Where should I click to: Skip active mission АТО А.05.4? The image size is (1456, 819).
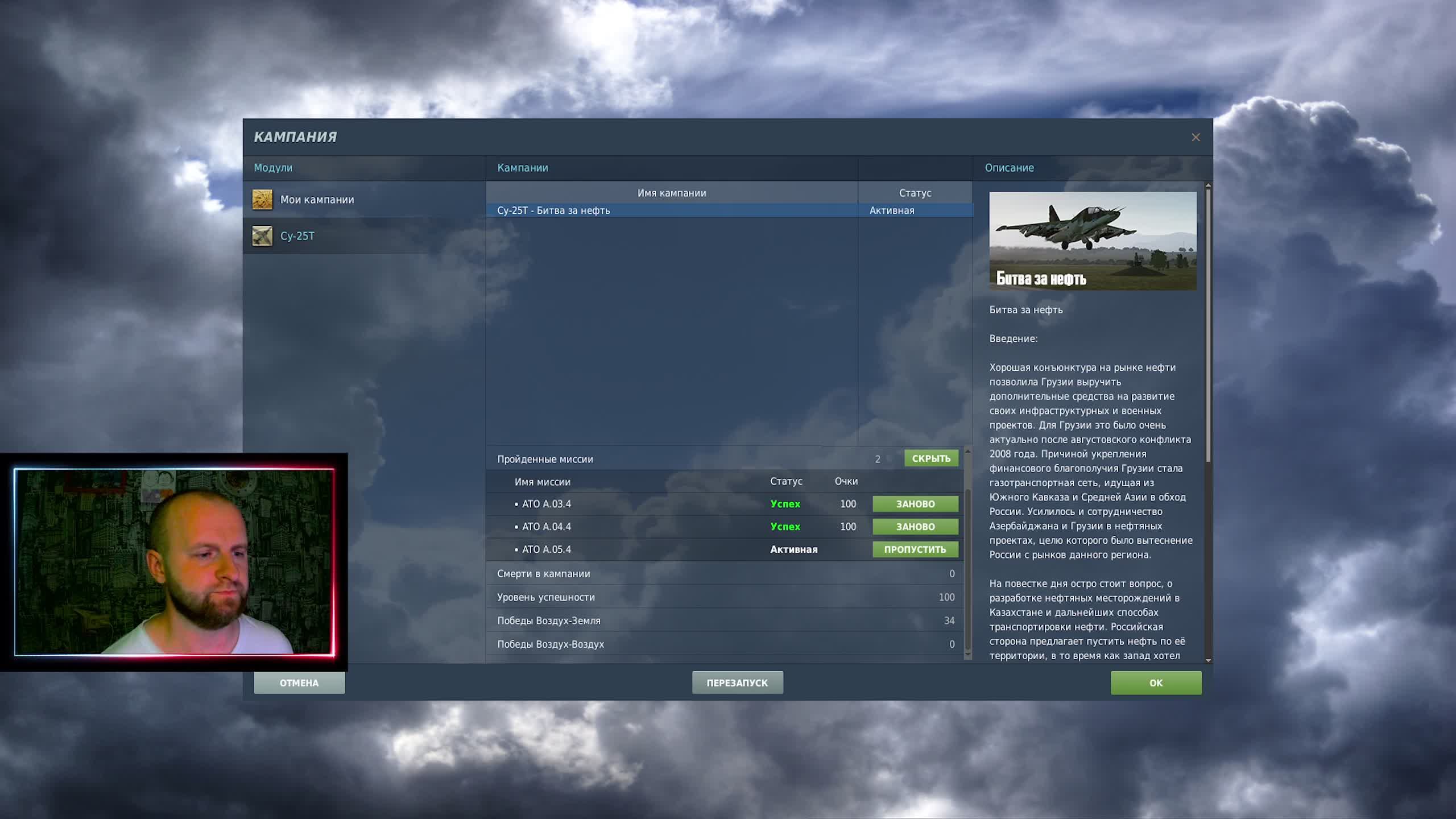click(915, 549)
